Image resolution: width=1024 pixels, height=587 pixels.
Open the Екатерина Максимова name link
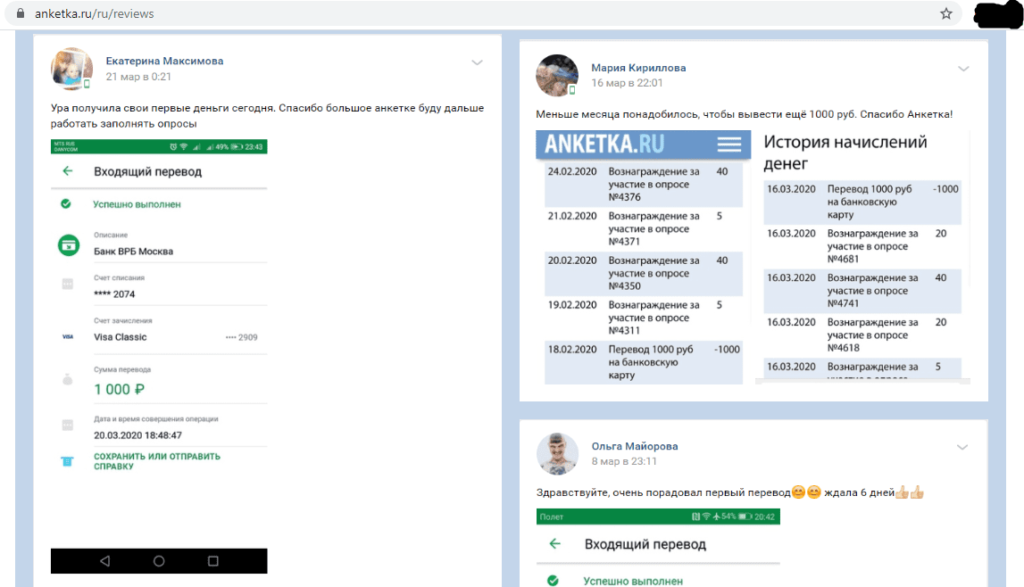click(165, 61)
